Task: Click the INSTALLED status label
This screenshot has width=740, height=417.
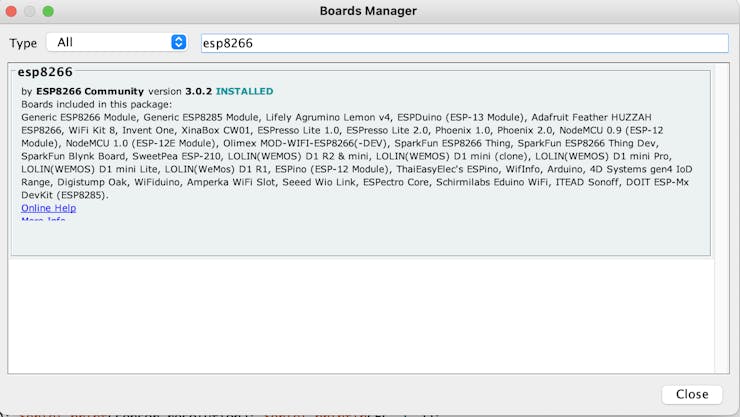Action: (244, 92)
